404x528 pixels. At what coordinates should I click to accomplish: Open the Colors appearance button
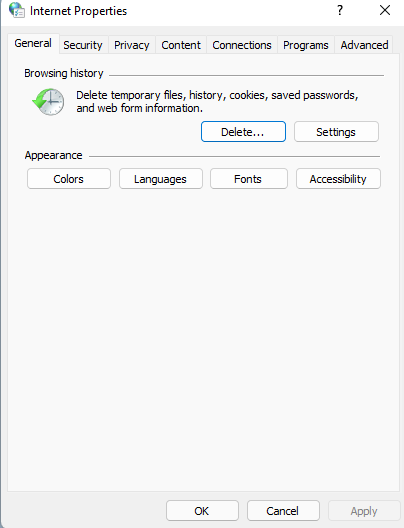coord(69,179)
